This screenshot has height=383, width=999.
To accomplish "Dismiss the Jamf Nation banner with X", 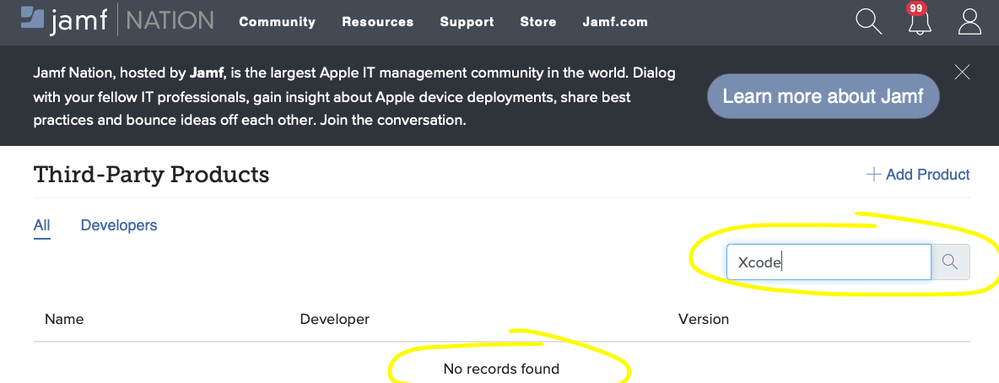I will [x=962, y=72].
